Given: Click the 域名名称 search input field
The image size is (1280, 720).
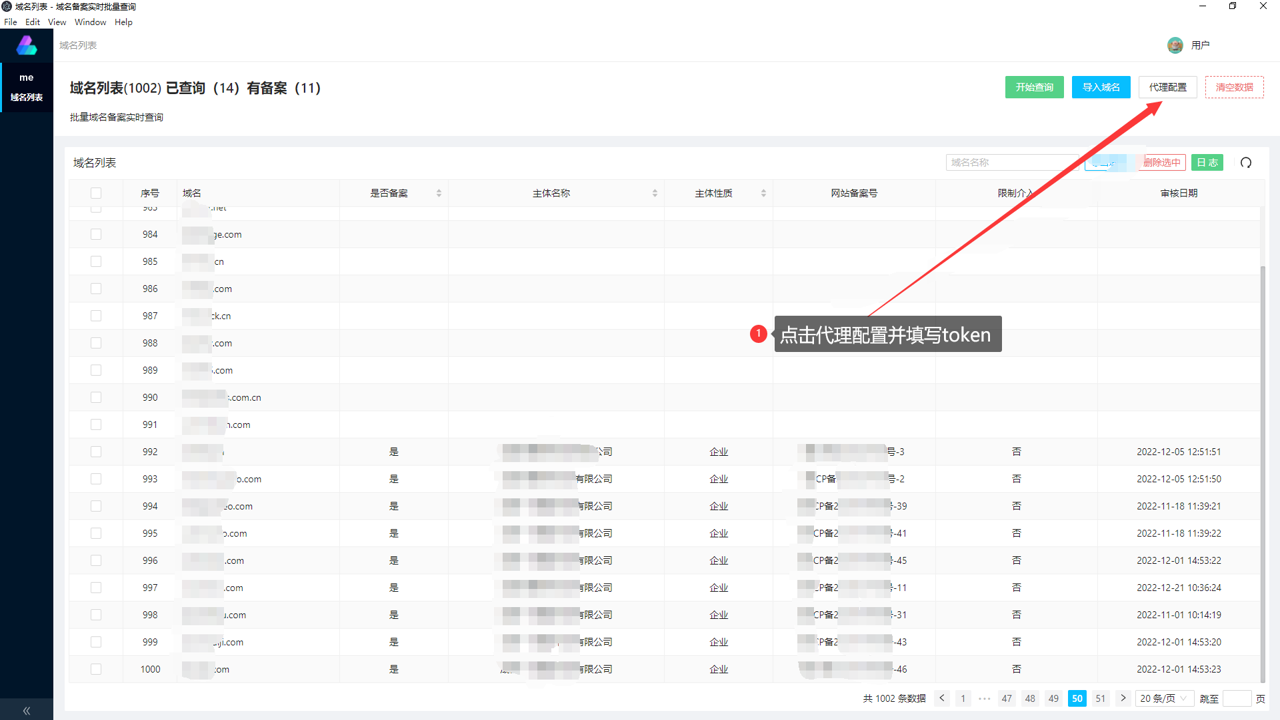Looking at the screenshot, I should pyautogui.click(x=1012, y=162).
